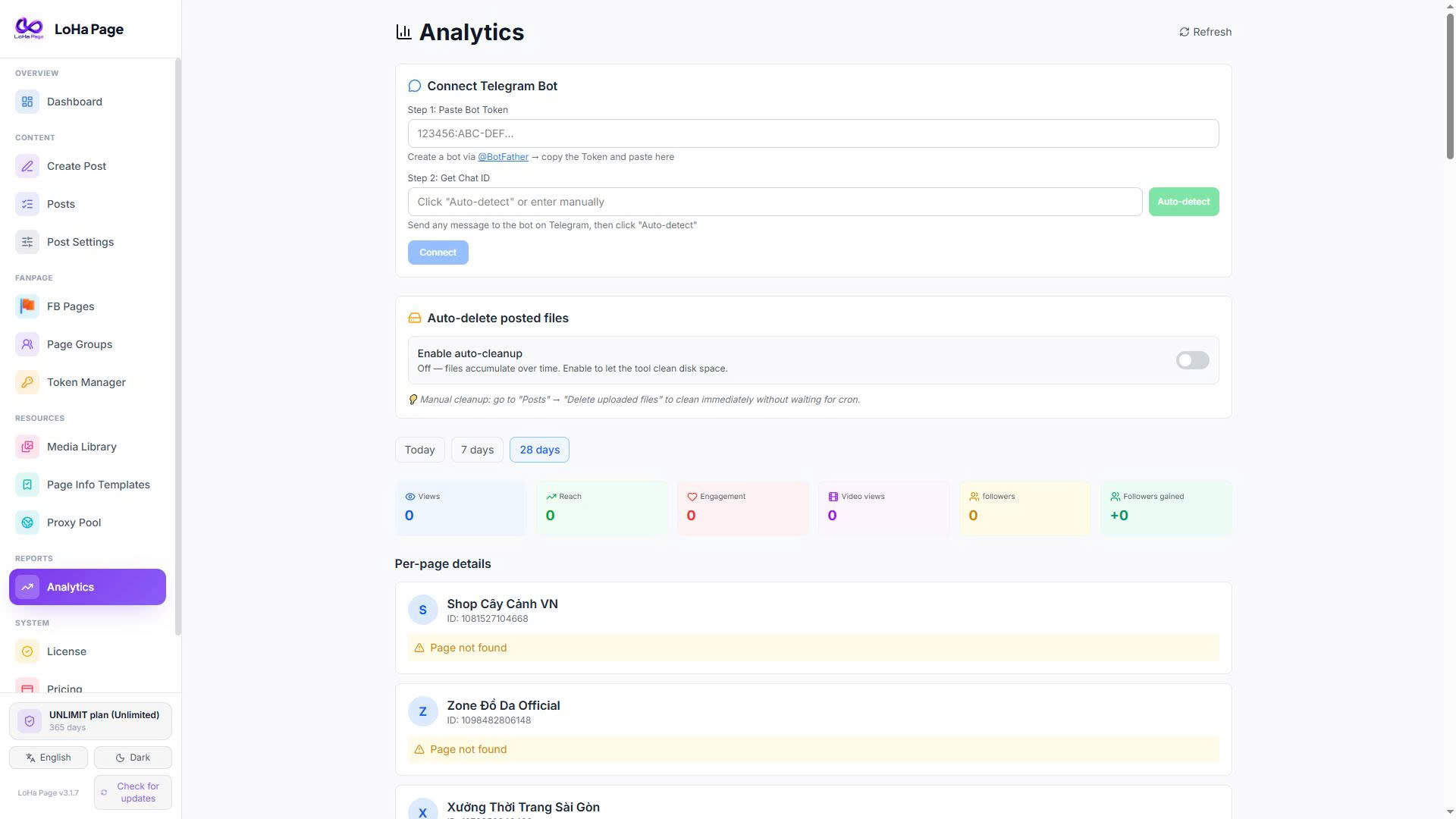Click the LoHa Page v3.1.7 version label
The width and height of the screenshot is (1456, 819).
pyautogui.click(x=48, y=793)
